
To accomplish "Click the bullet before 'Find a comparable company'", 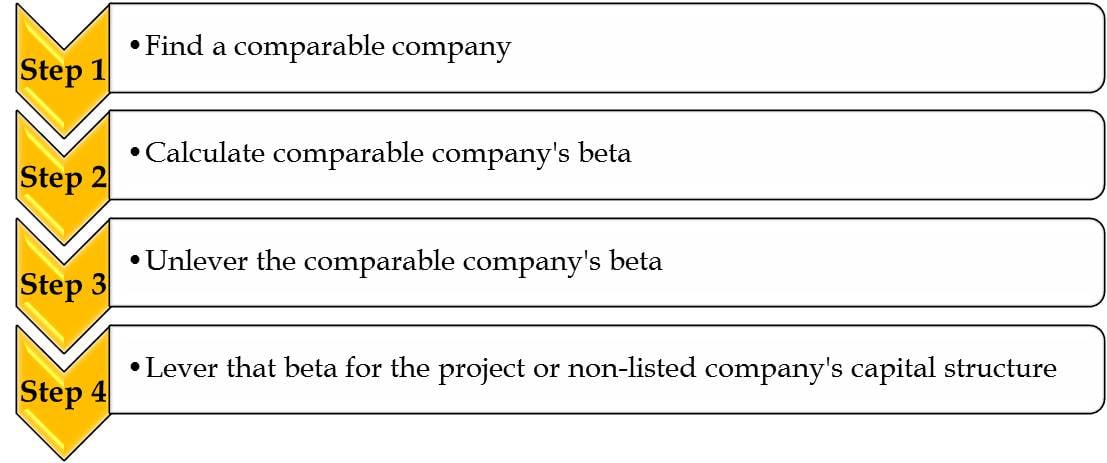I will point(135,47).
